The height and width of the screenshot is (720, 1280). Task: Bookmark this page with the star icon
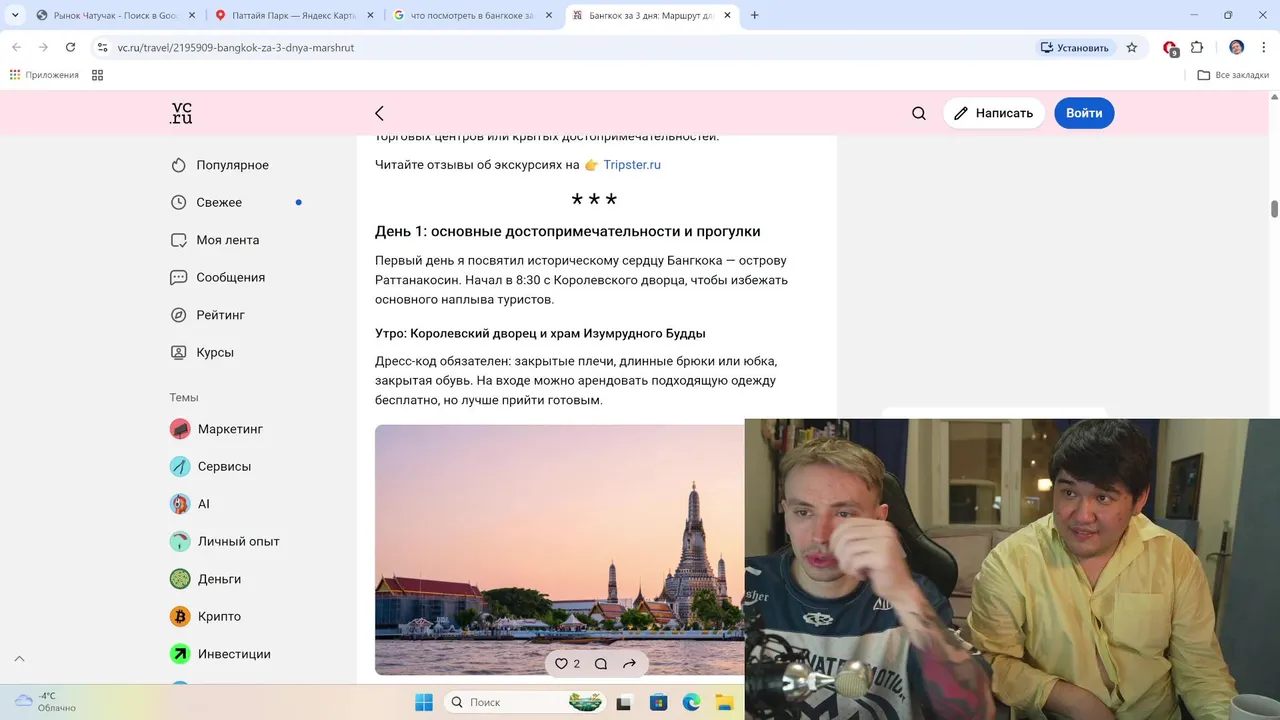1132,47
